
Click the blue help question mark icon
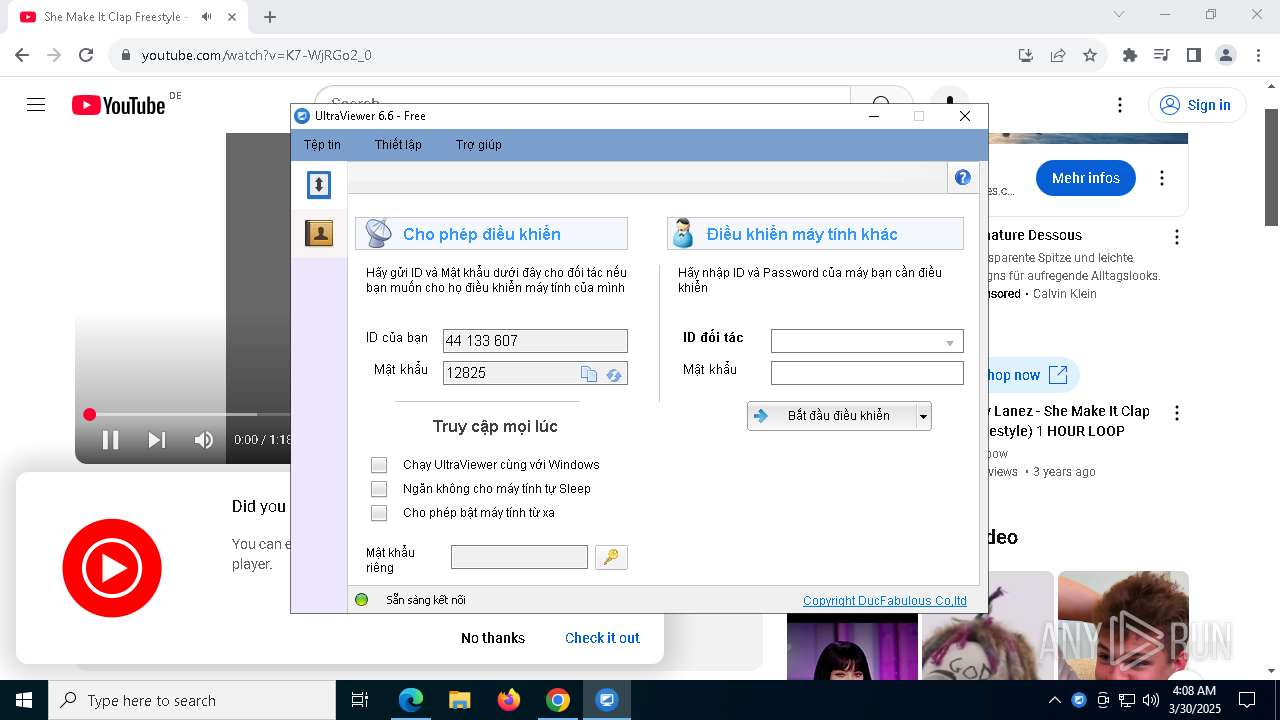[962, 177]
